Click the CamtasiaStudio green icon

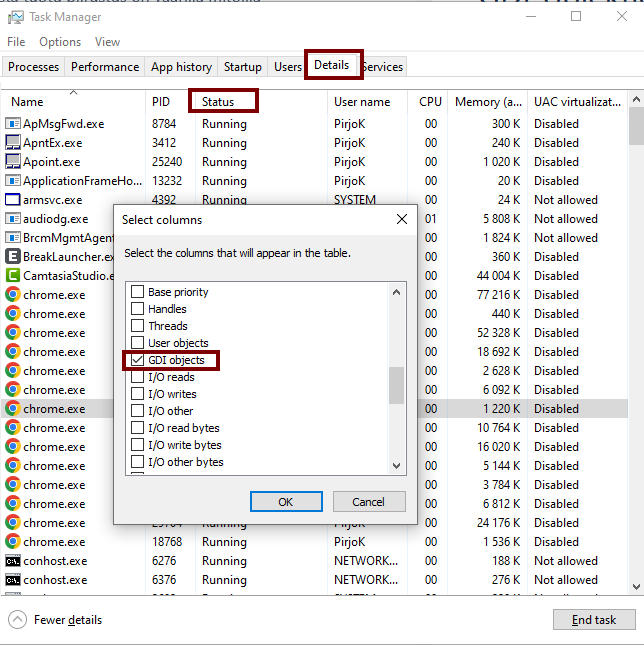[x=13, y=276]
